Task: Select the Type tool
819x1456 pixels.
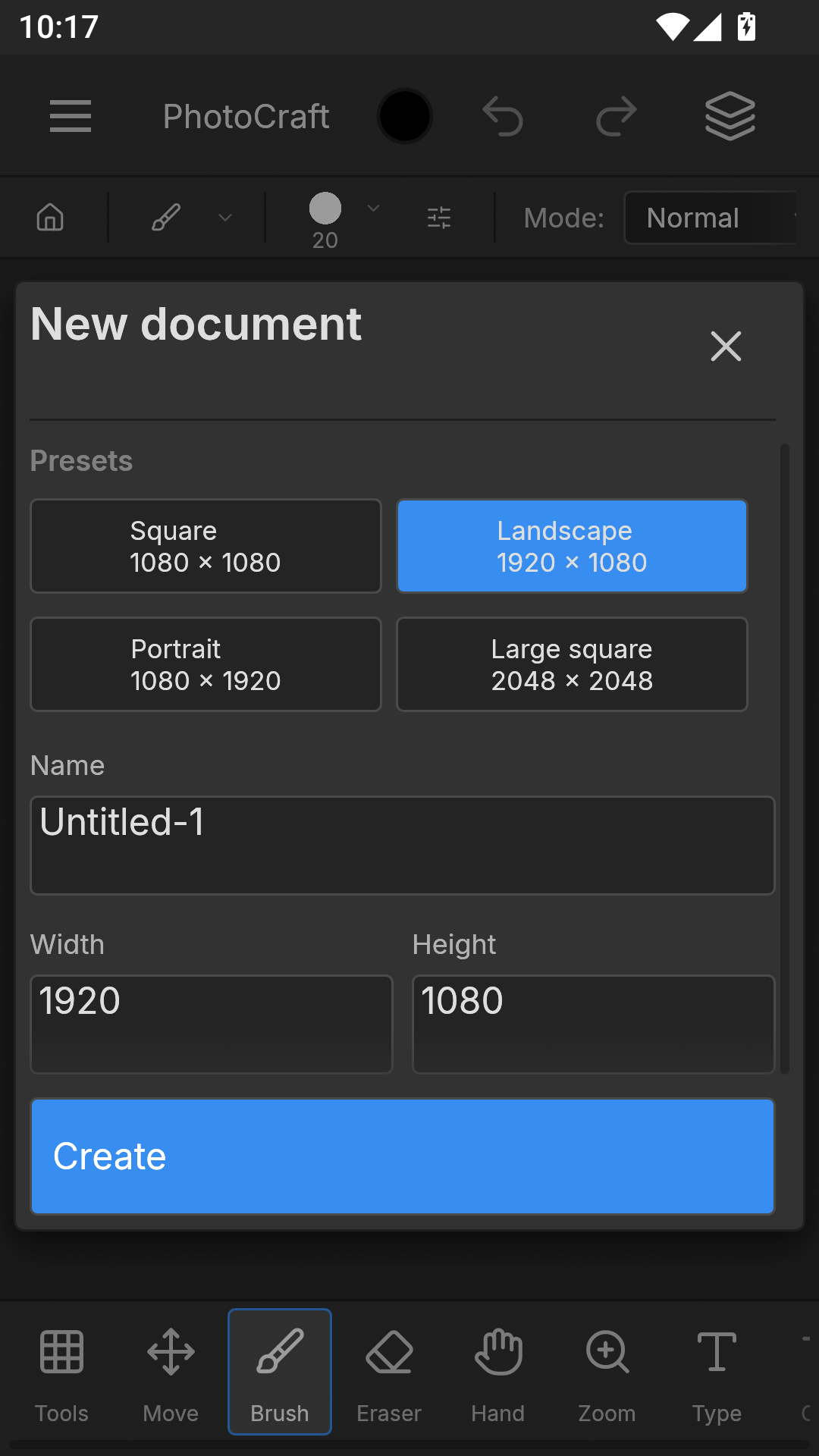Action: click(x=717, y=1372)
